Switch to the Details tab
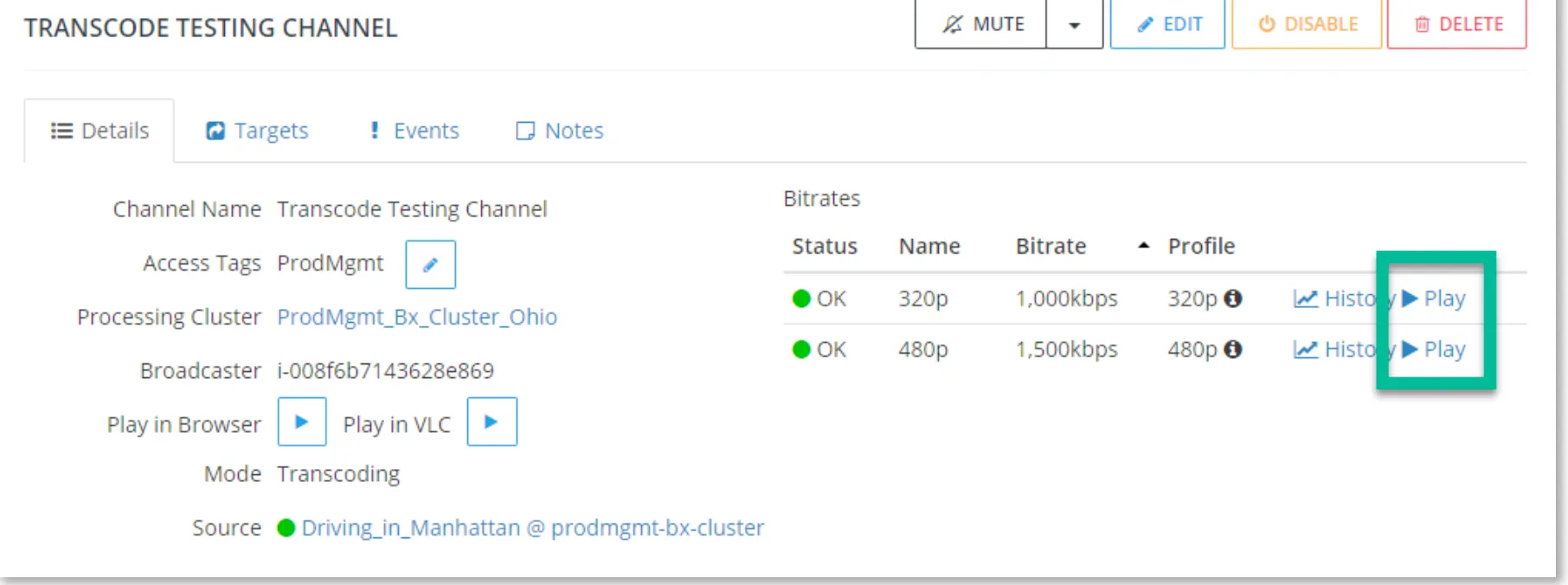 tap(100, 131)
